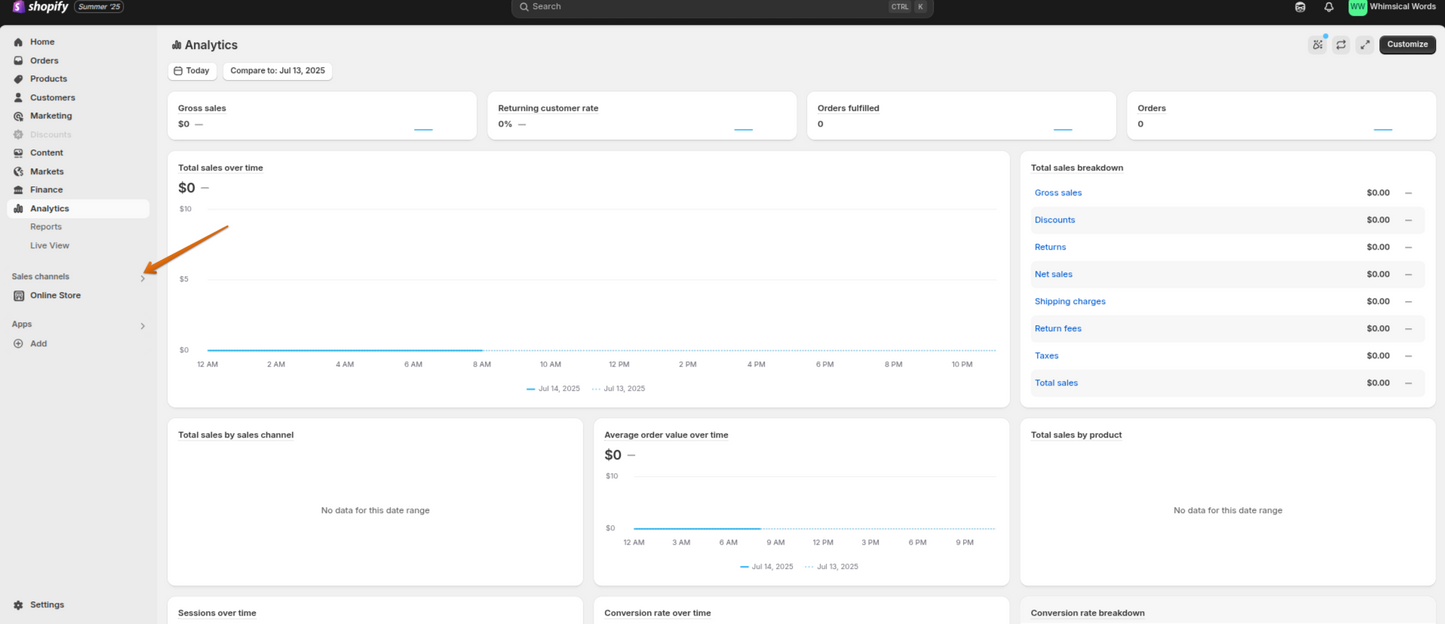1445x624 pixels.
Task: Open Markets via the globe icon
Action: point(18,172)
